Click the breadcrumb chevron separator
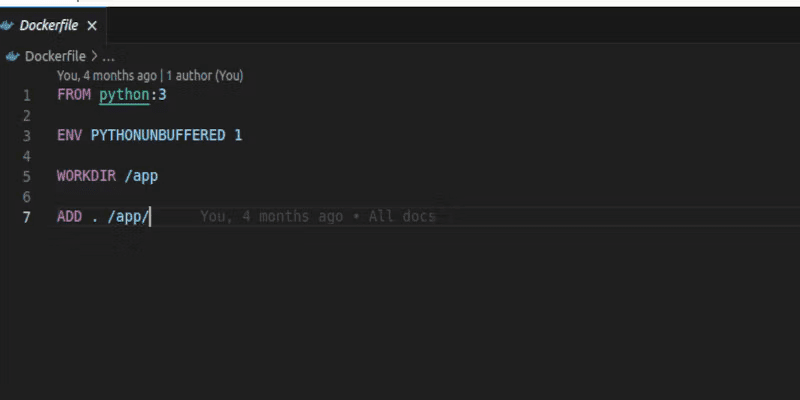The width and height of the screenshot is (800, 400). tap(94, 56)
